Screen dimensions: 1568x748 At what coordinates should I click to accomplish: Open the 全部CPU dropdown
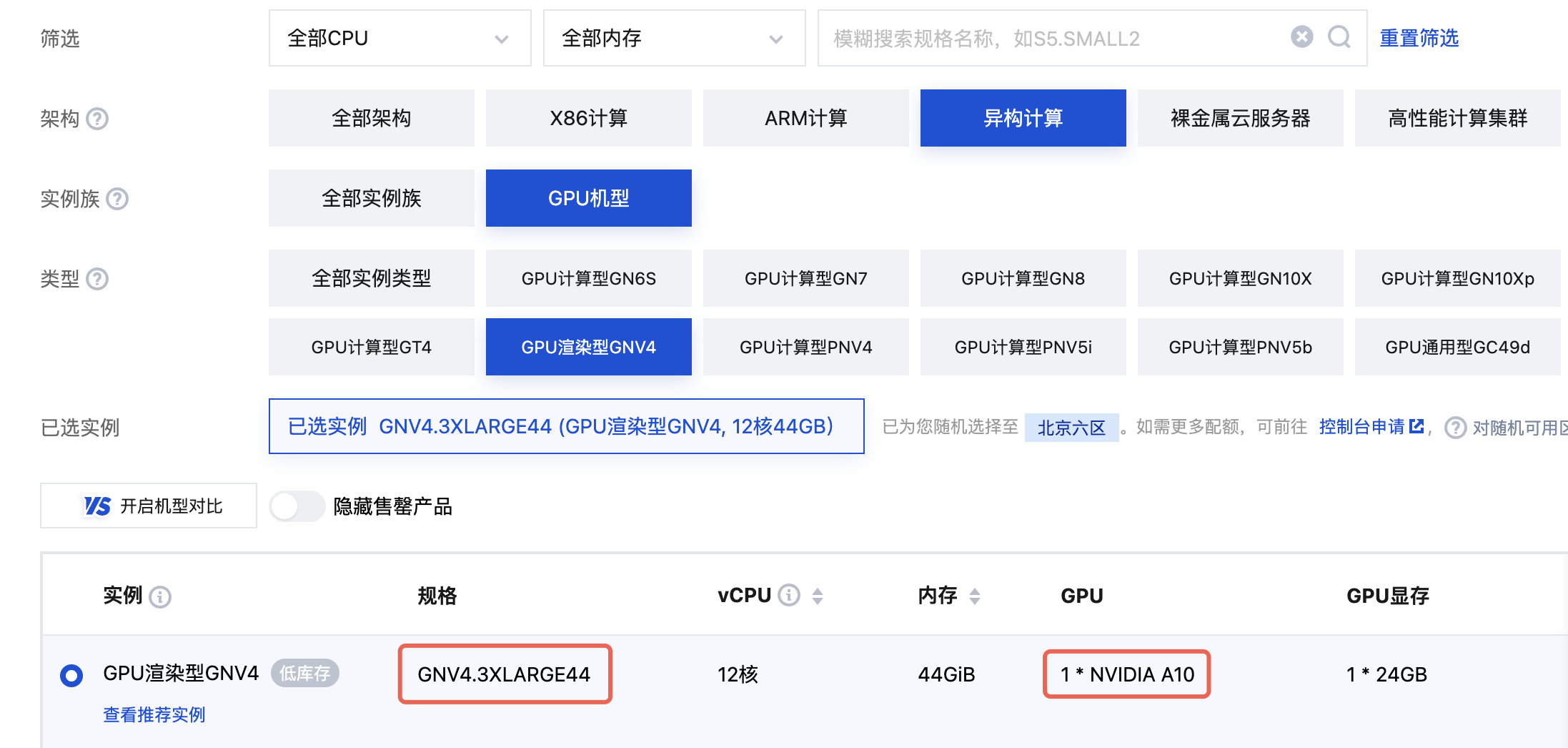coord(400,38)
